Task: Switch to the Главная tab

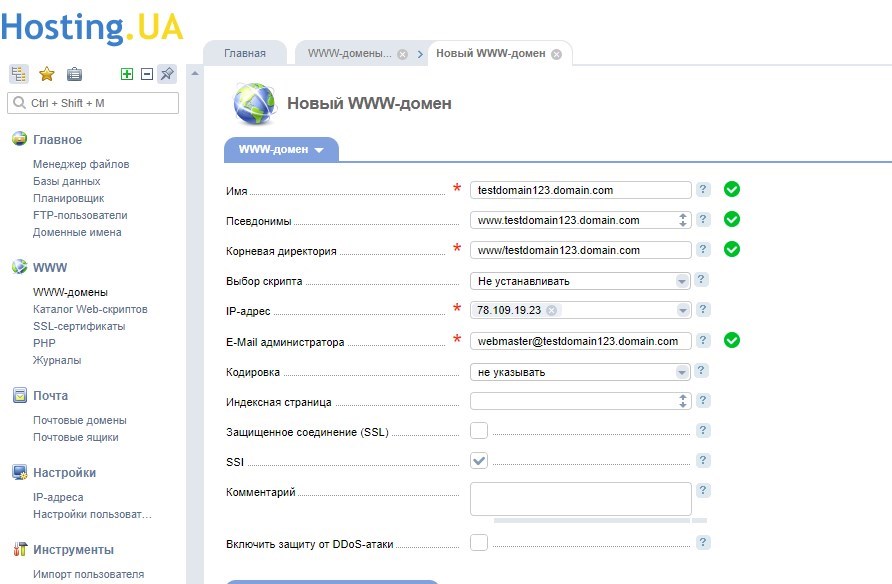Action: coord(244,54)
